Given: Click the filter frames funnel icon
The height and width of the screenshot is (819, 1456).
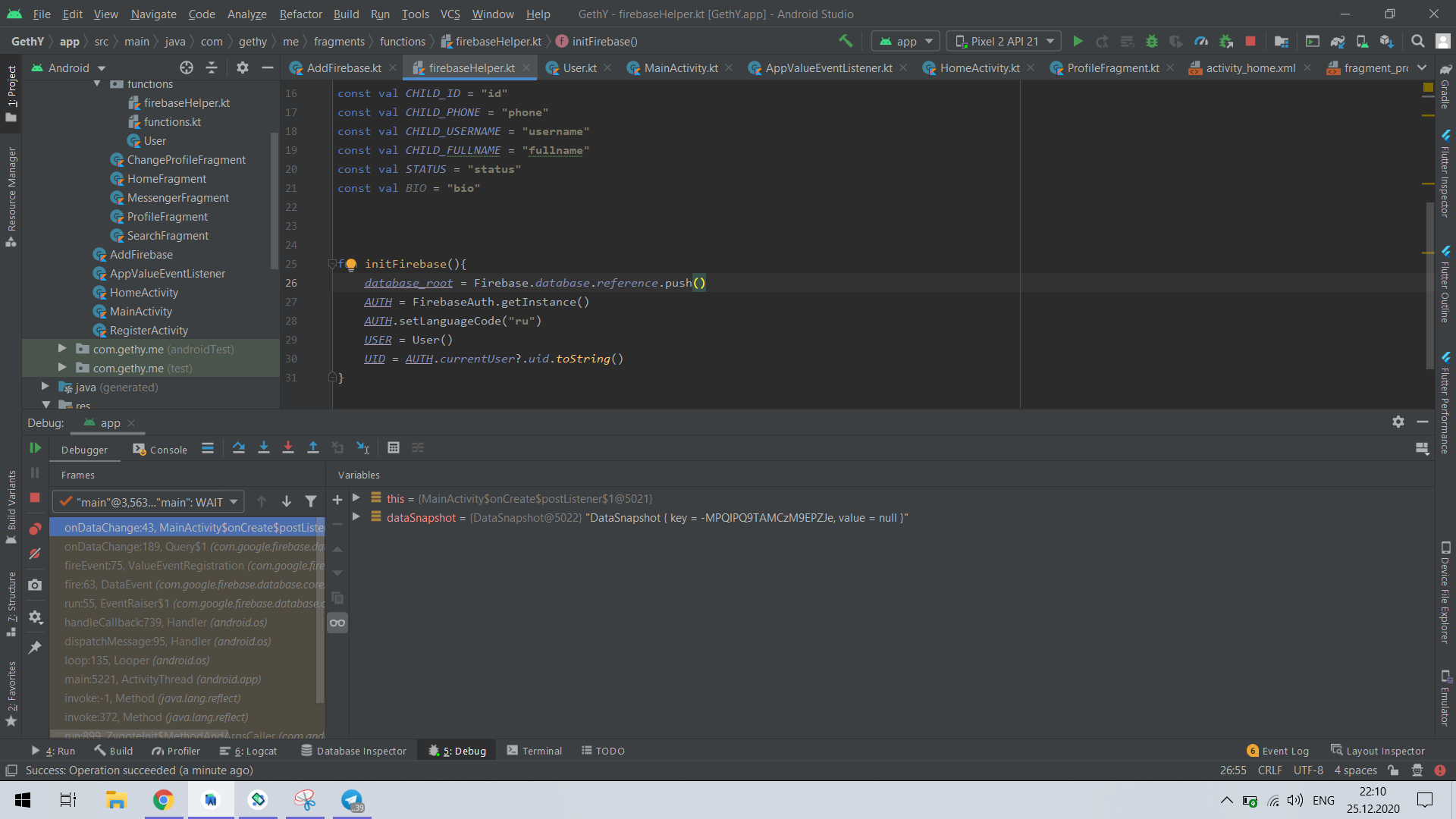Looking at the screenshot, I should pos(311,501).
